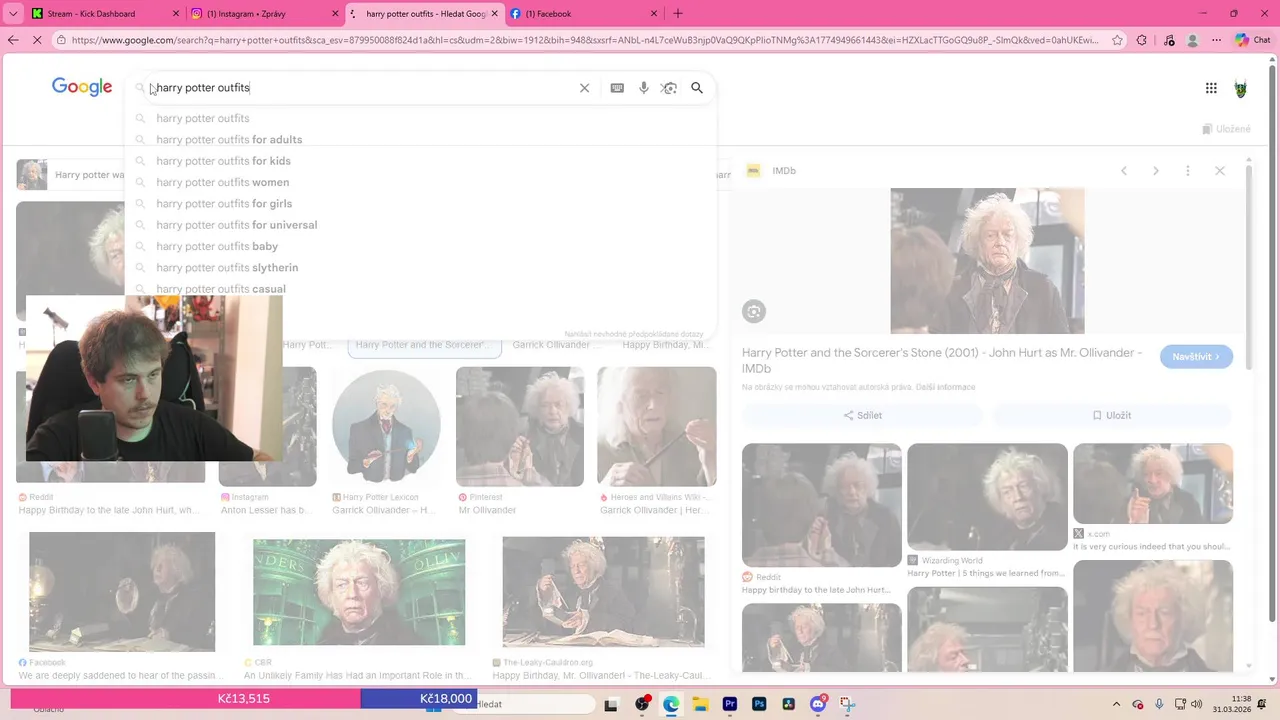Click the browser address bar URL

click(585, 40)
